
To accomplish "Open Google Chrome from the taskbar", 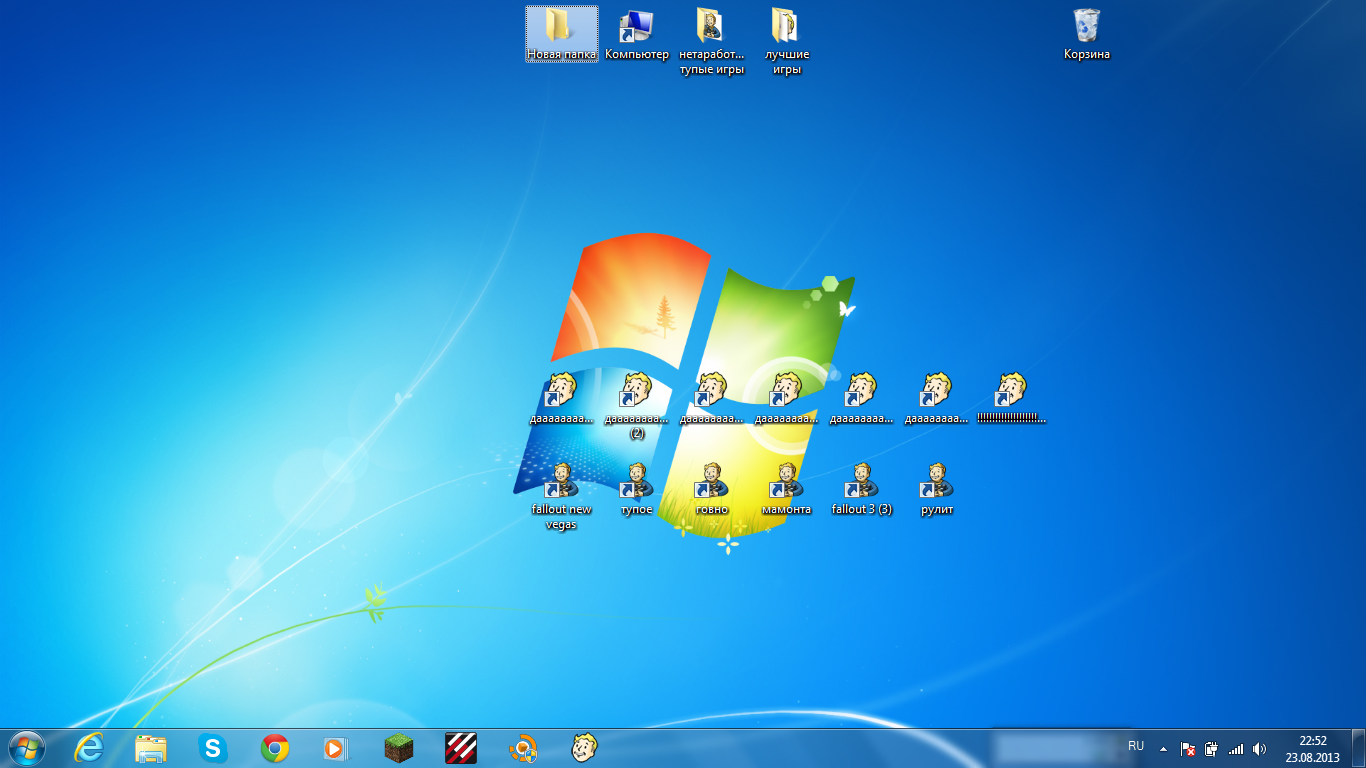I will coord(275,748).
